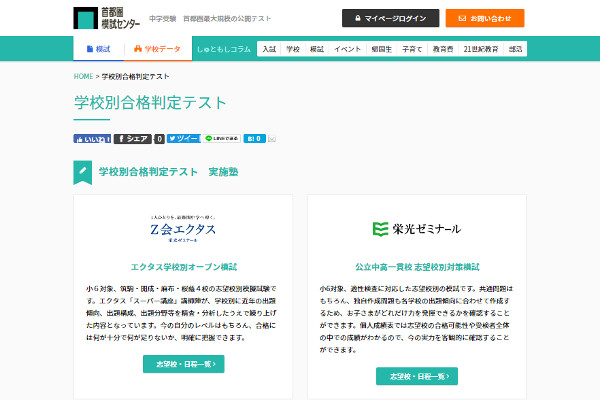
Task: Open 公立中高一貫校 志望校別対策模試 heading link
Action: point(417,267)
